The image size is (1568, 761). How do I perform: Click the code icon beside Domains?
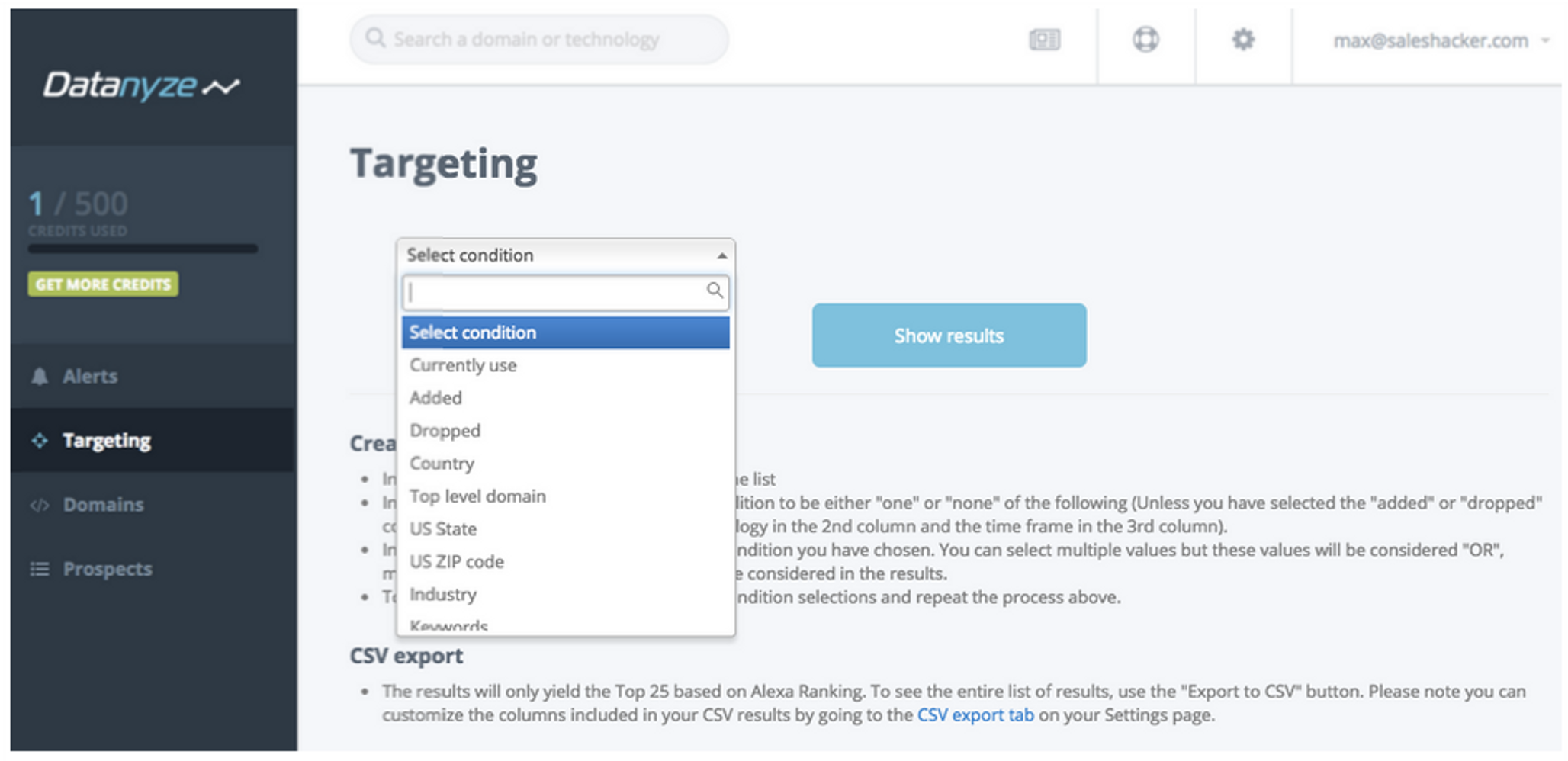[40, 505]
